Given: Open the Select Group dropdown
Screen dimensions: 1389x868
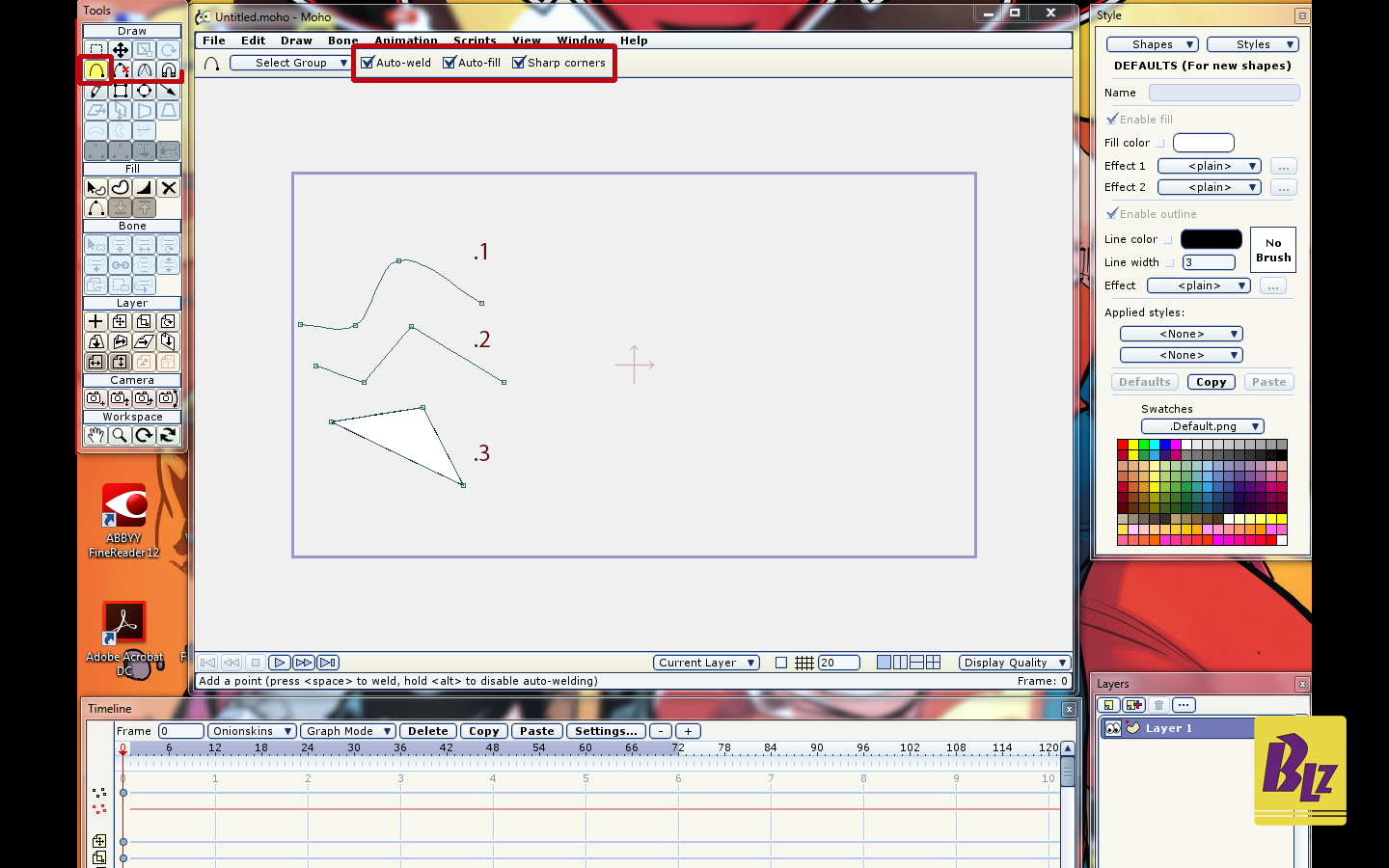Looking at the screenshot, I should click(x=290, y=63).
